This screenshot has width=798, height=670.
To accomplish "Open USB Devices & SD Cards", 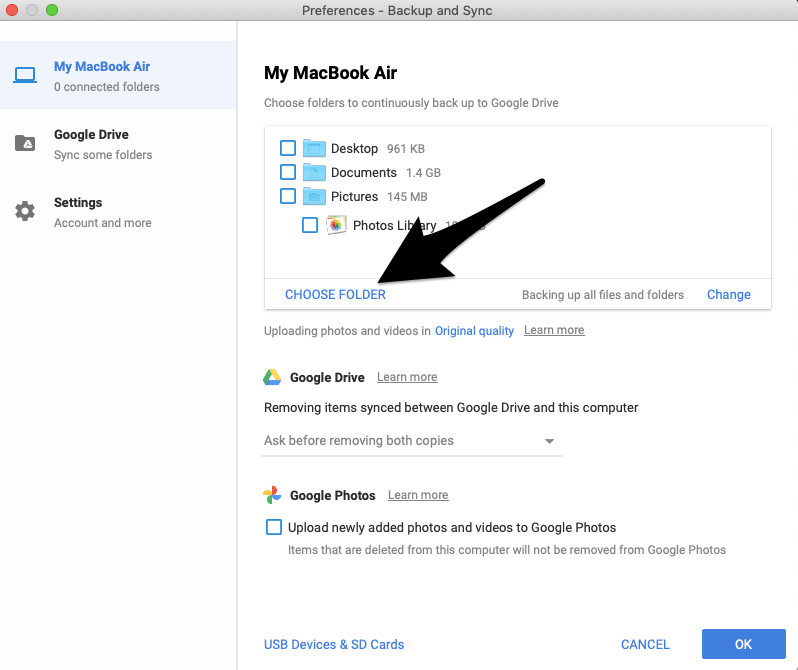I will pos(334,645).
